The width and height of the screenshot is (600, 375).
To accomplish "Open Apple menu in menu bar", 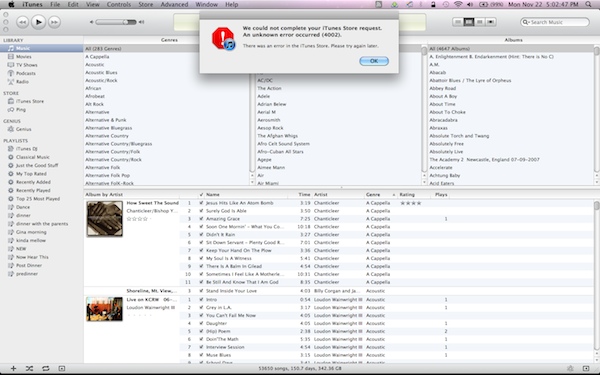I will point(11,5).
